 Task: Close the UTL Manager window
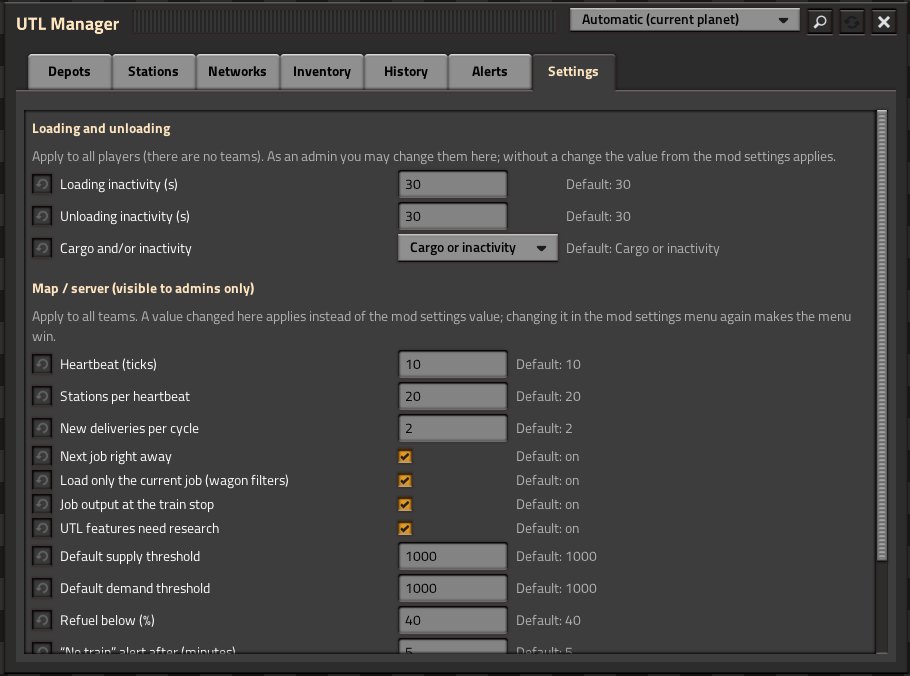tap(884, 22)
